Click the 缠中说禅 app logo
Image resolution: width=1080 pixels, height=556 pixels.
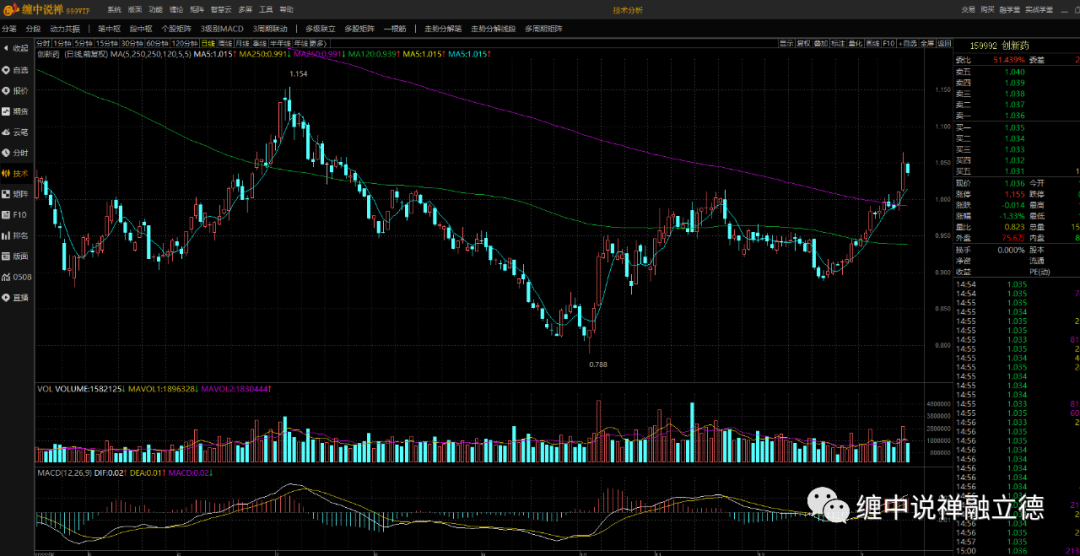45,10
